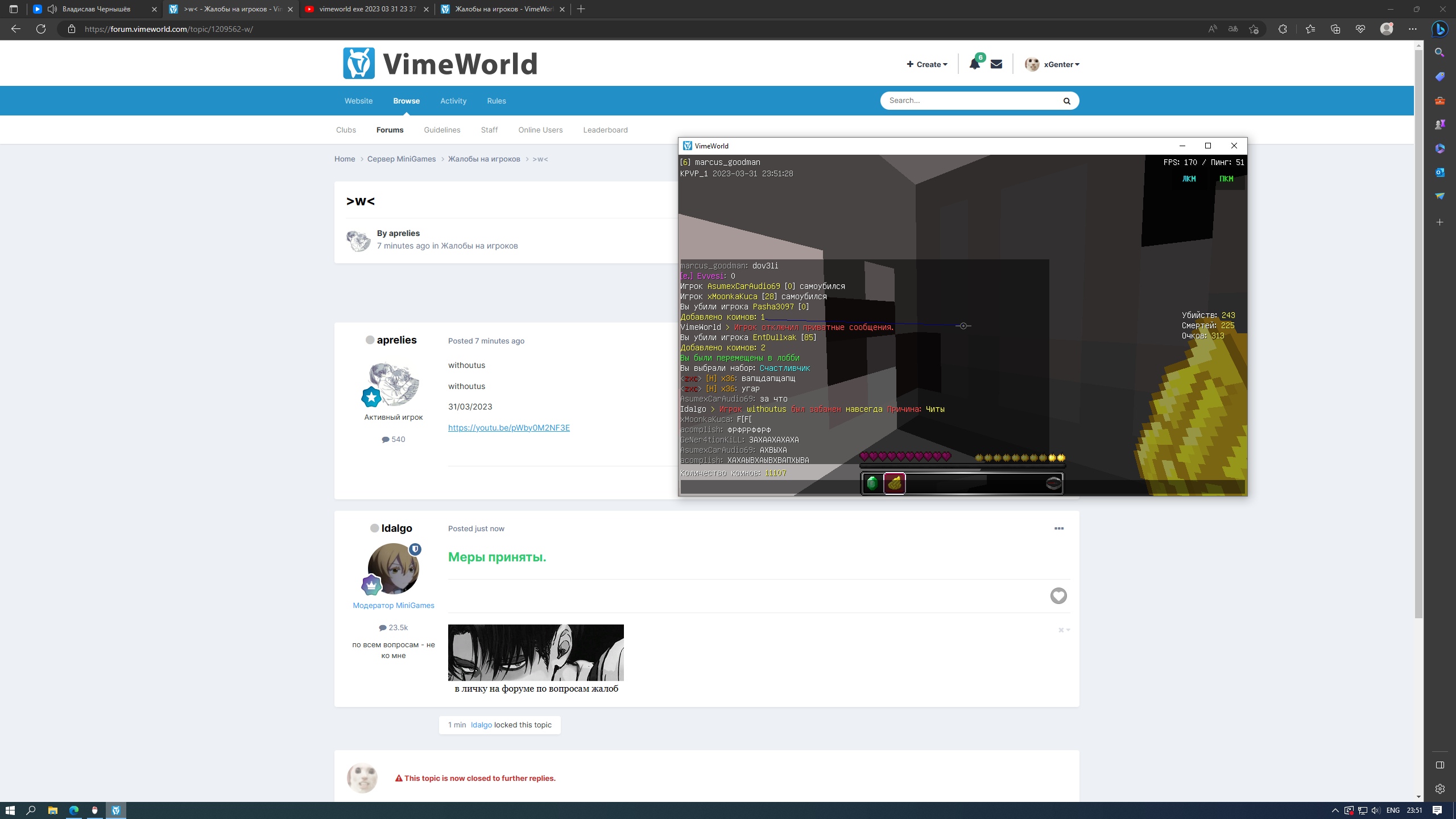Image resolution: width=1456 pixels, height=819 pixels.
Task: Click the search magnifier button
Action: coord(1066,101)
